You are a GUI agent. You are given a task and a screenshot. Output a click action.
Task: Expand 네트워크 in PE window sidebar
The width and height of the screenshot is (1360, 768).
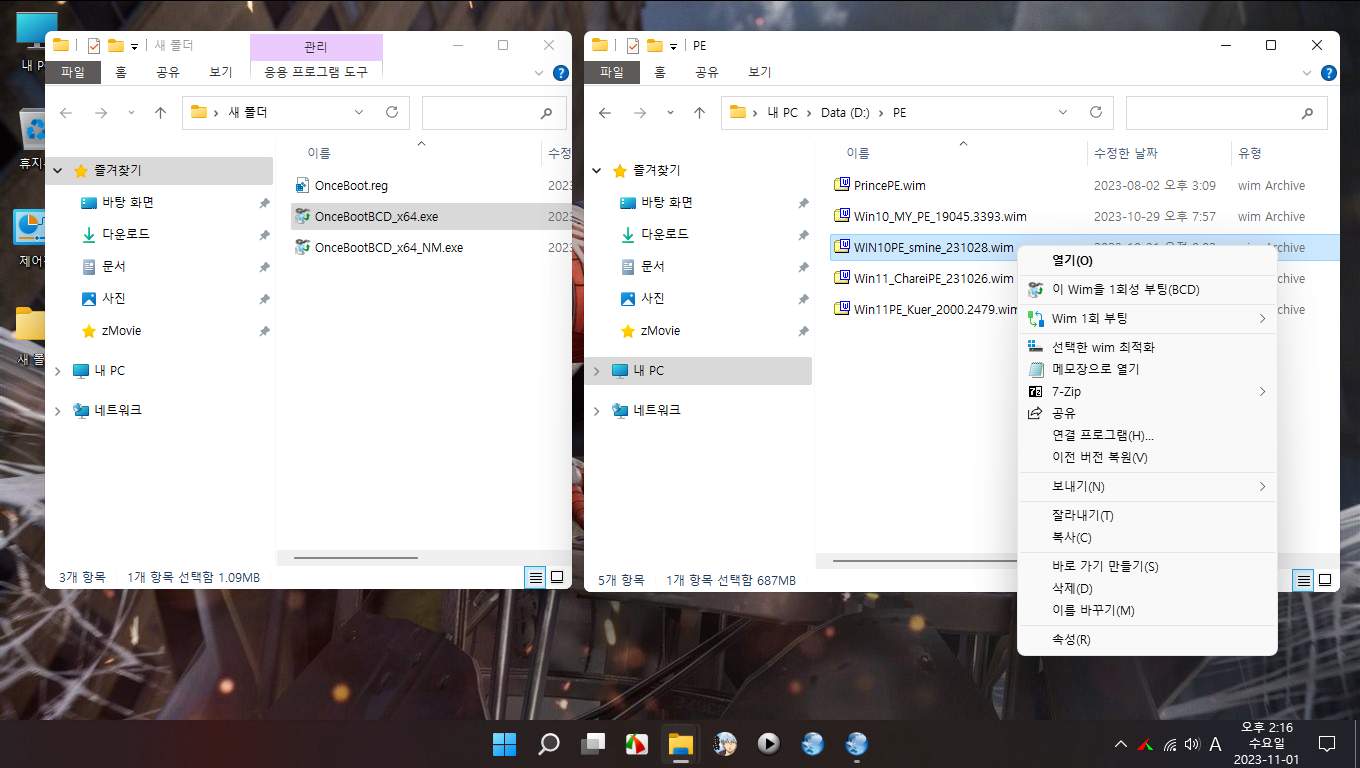pos(597,411)
